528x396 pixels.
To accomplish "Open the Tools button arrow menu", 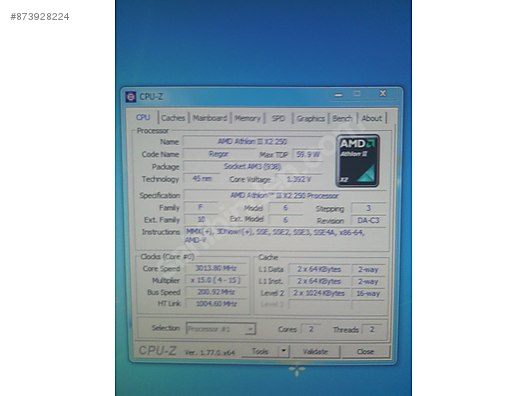I will click(284, 351).
